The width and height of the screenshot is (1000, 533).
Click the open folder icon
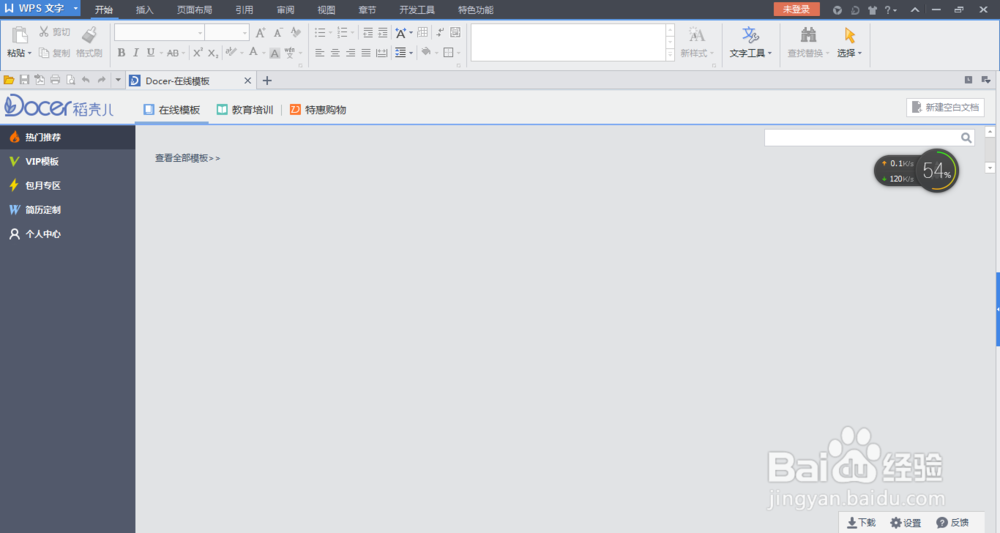(9, 80)
